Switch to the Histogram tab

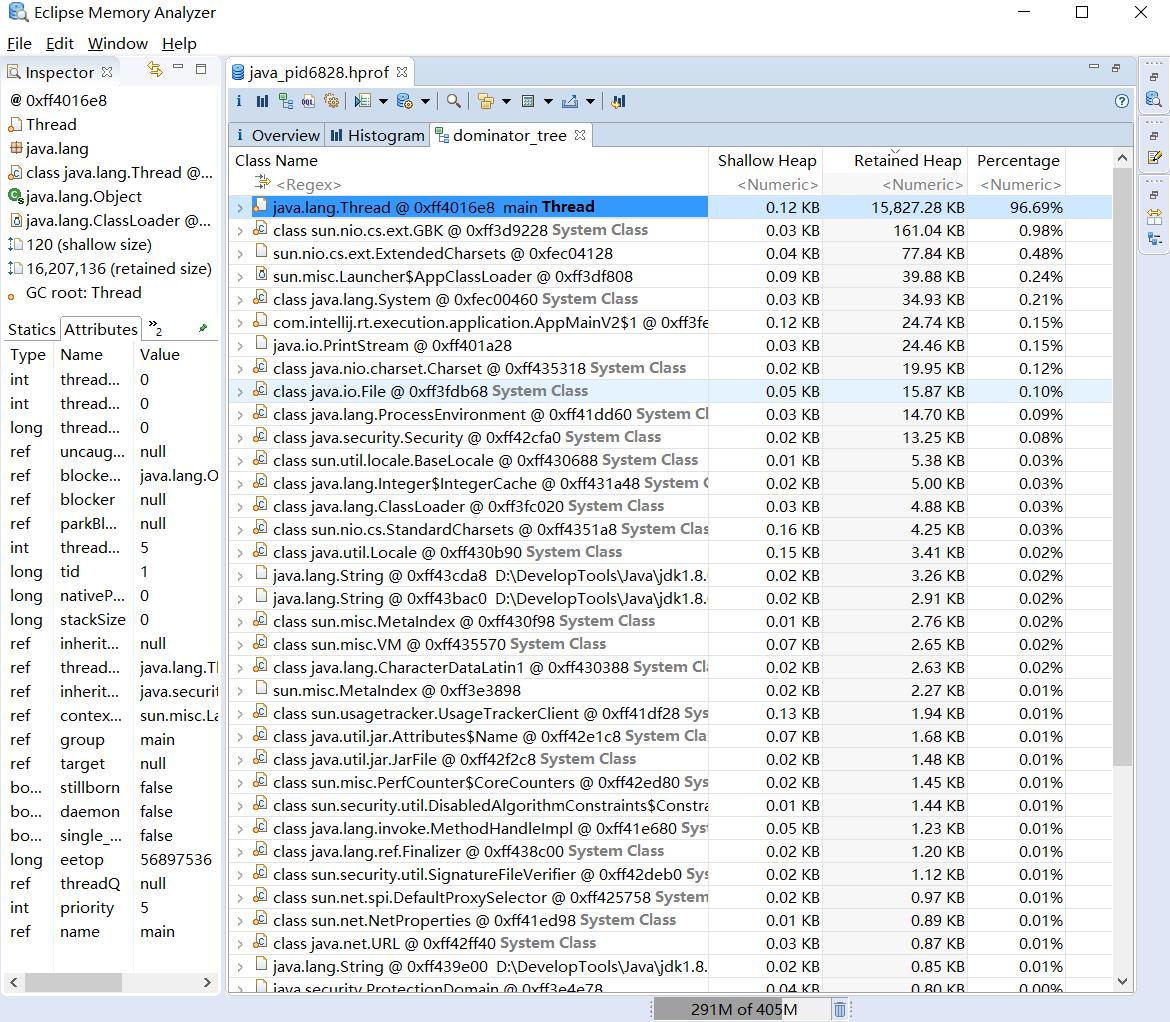(x=377, y=135)
